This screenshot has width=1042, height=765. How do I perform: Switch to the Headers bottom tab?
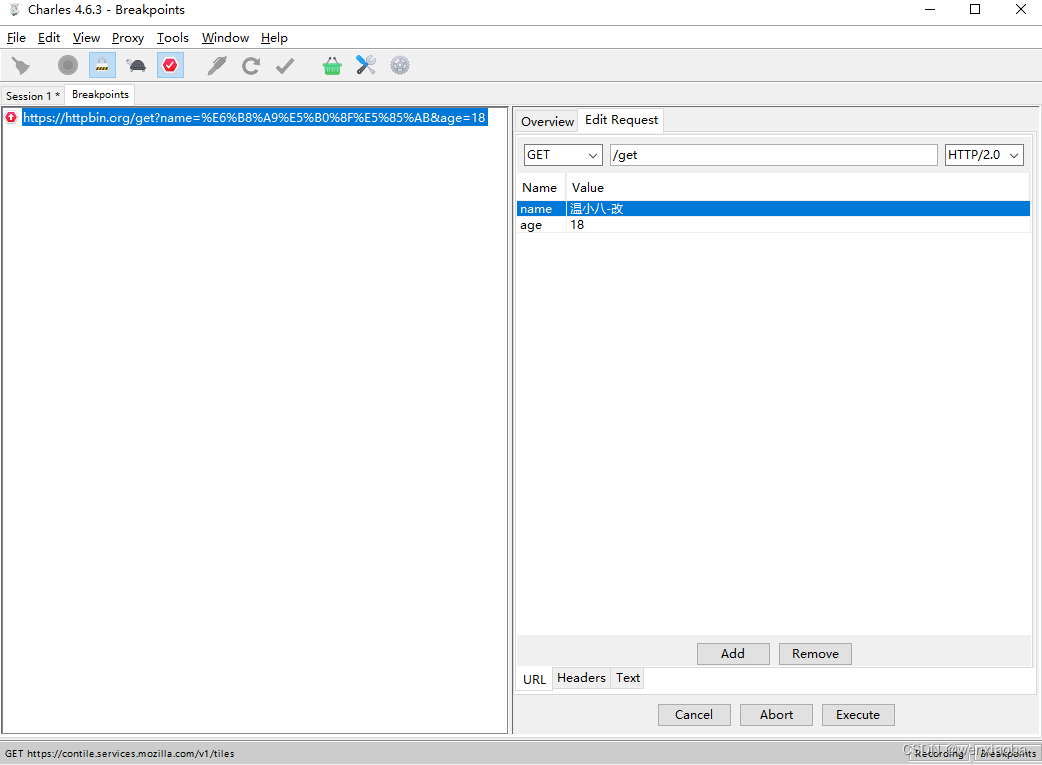click(581, 678)
